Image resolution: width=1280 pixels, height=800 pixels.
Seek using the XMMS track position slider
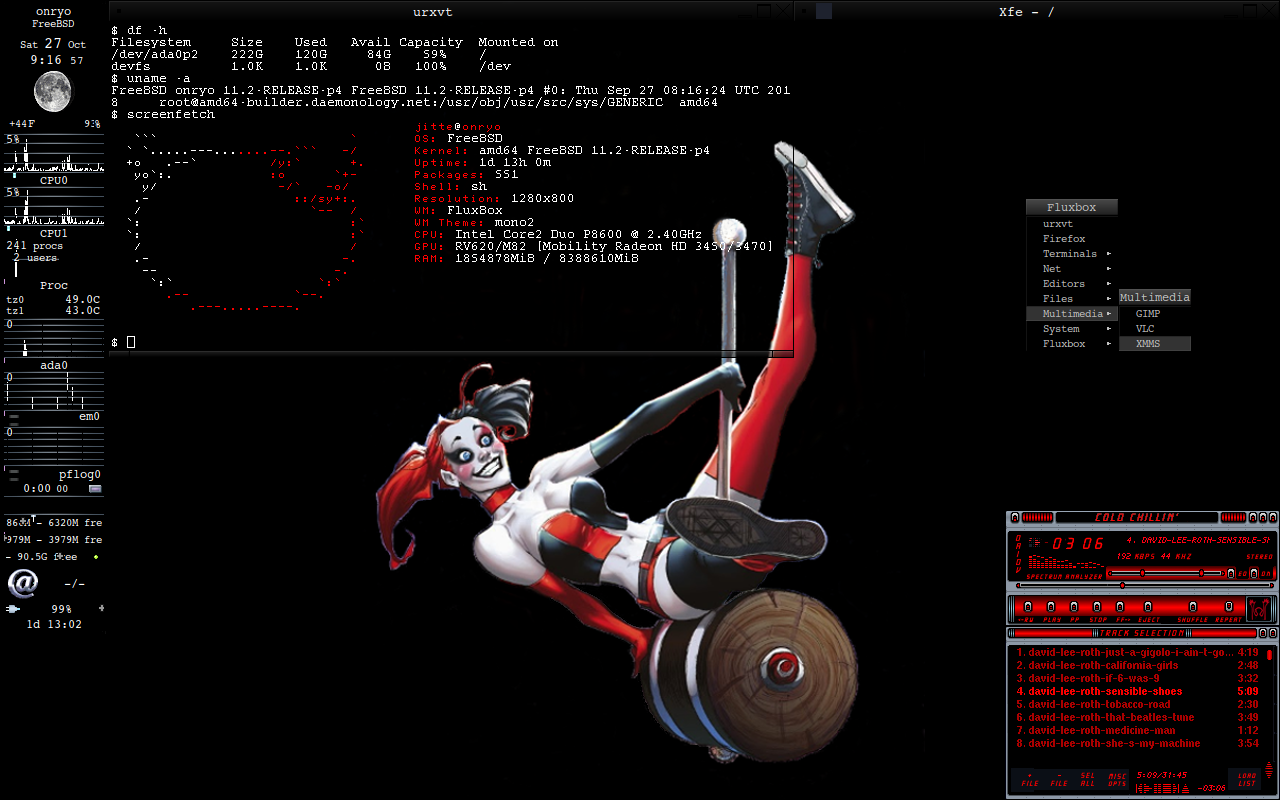point(1144,585)
